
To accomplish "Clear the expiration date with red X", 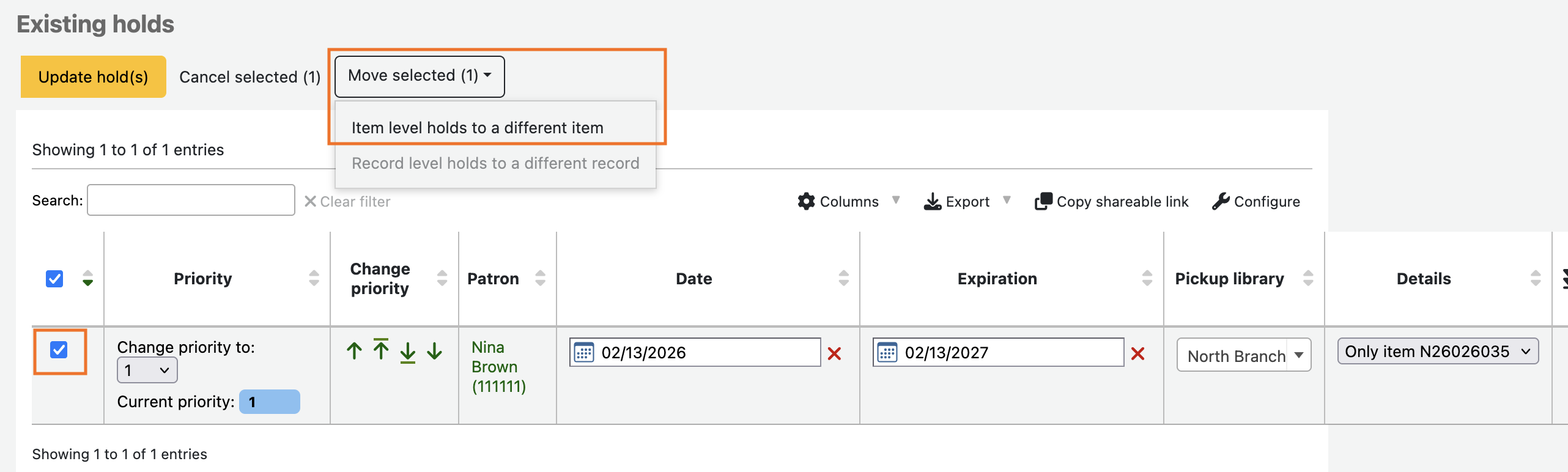I will click(1137, 354).
